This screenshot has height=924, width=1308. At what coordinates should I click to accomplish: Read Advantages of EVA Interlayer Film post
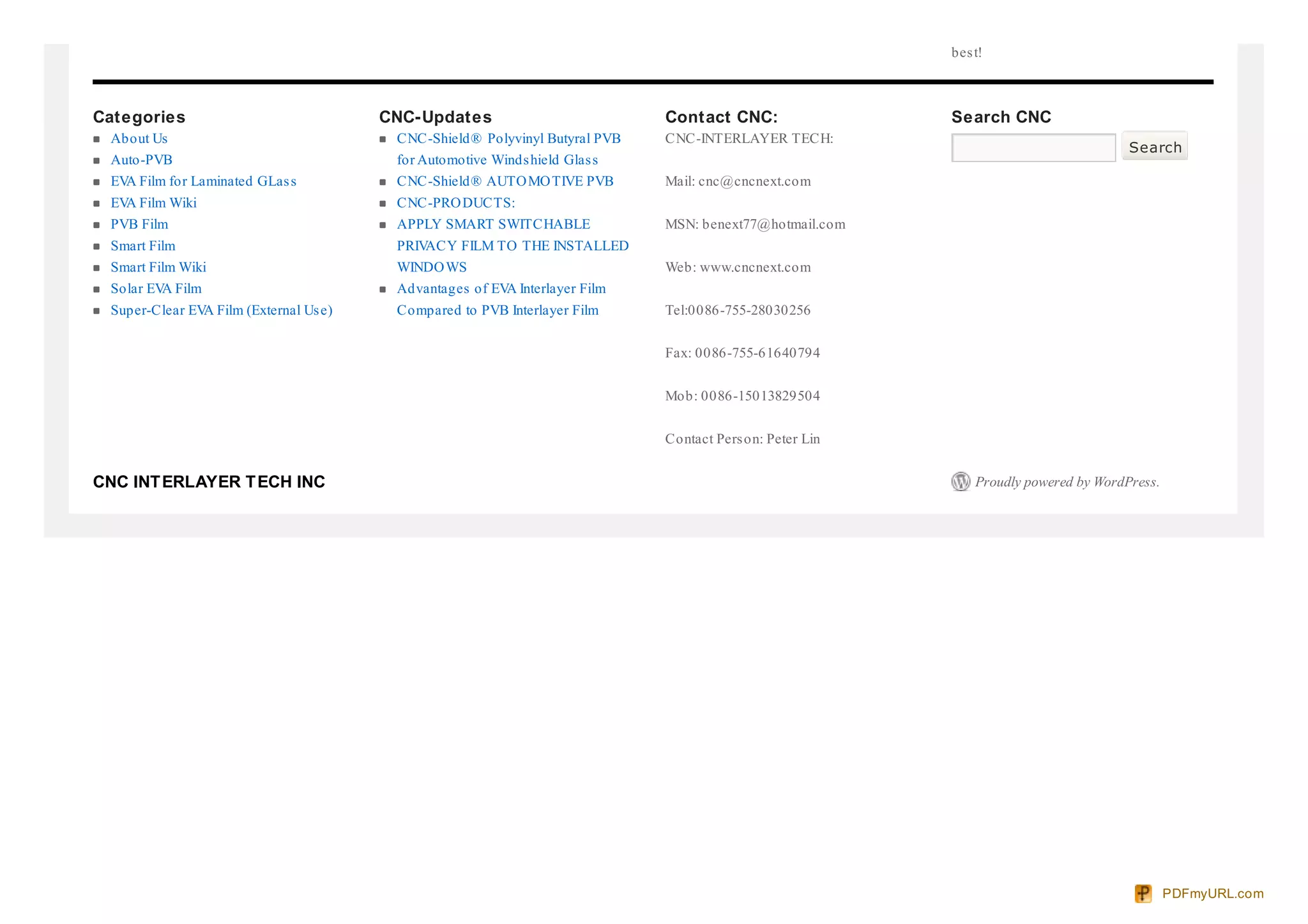501,289
